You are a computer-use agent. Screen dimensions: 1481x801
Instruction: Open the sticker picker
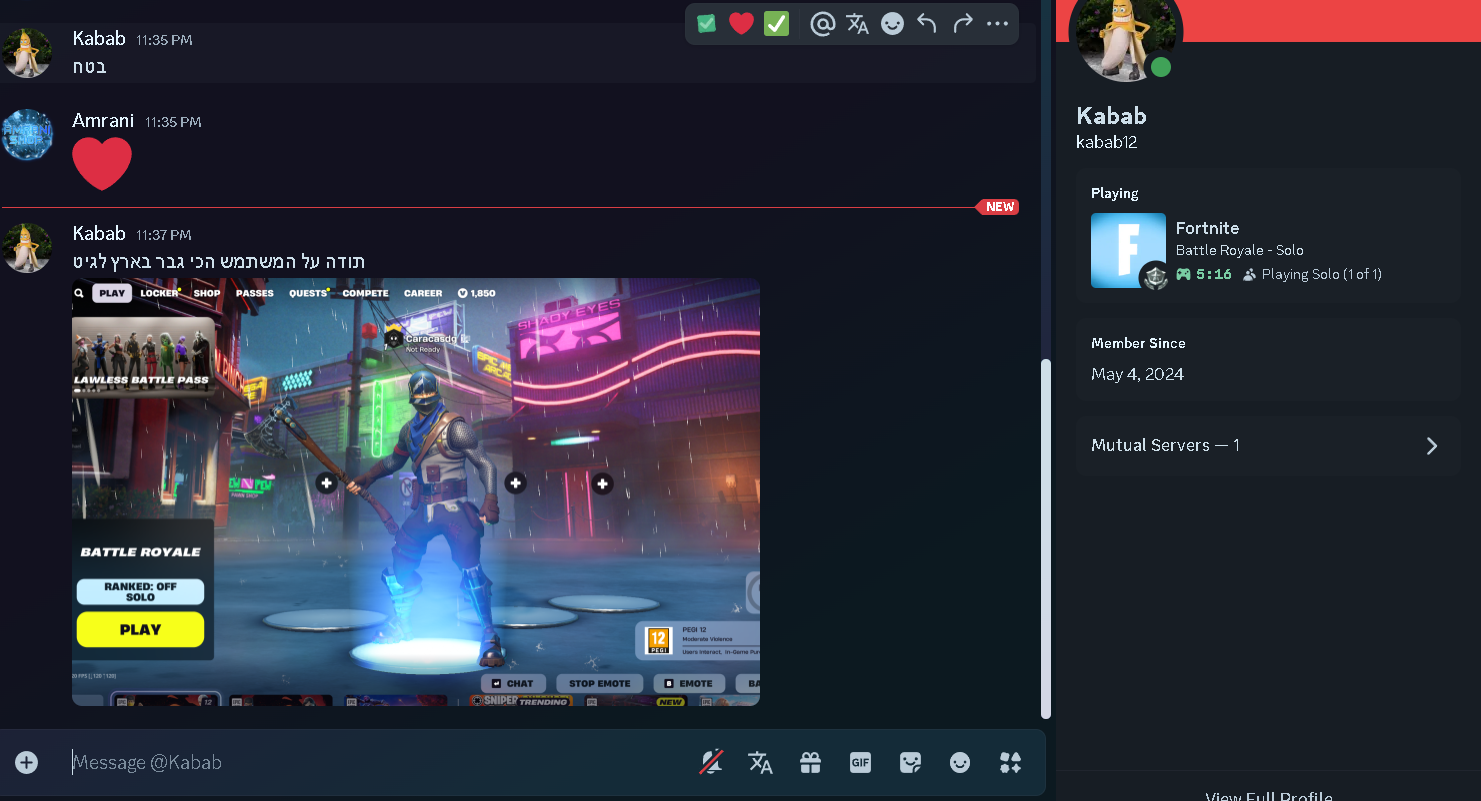(x=910, y=763)
